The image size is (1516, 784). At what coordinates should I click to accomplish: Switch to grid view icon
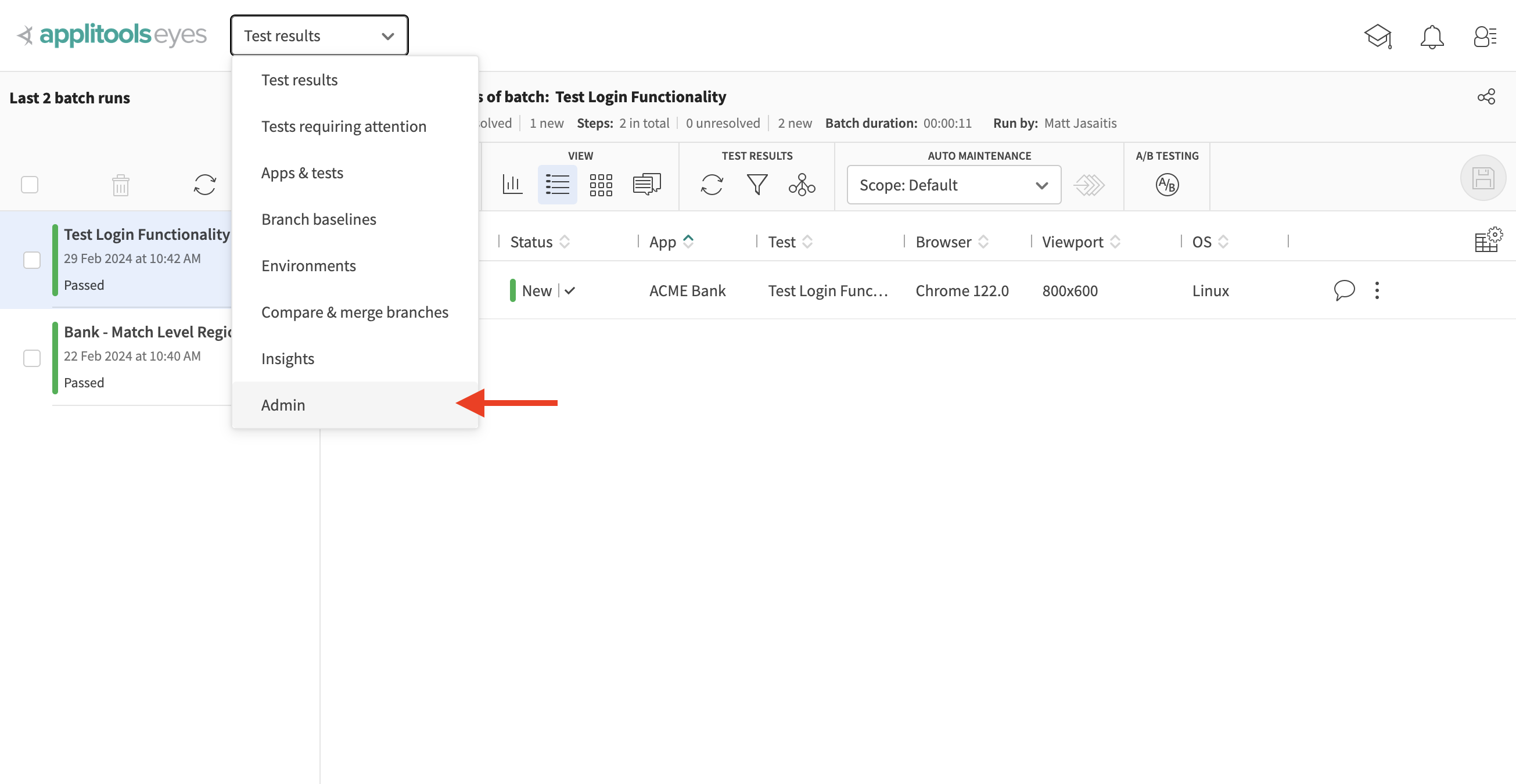tap(601, 183)
